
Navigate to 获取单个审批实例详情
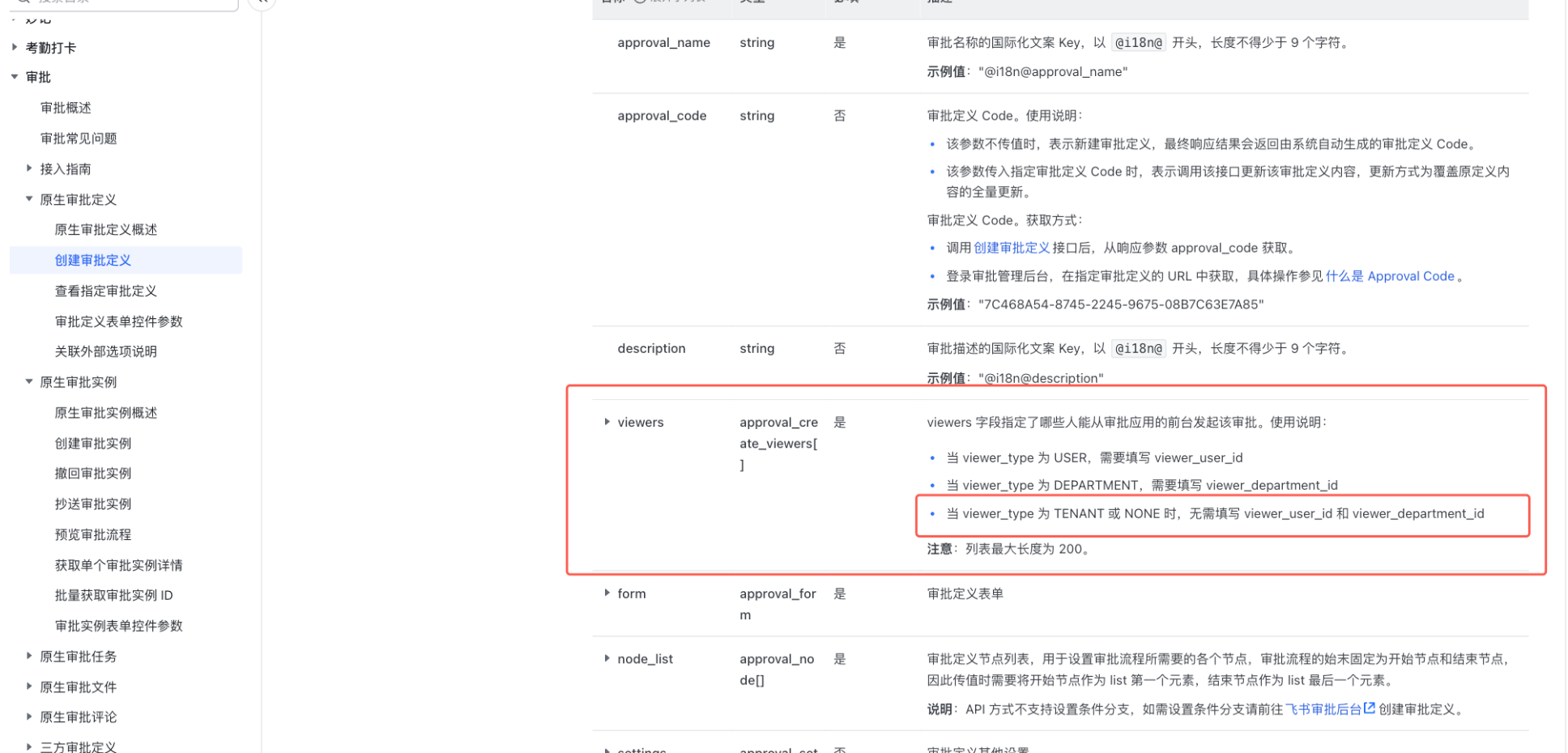pyautogui.click(x=119, y=565)
